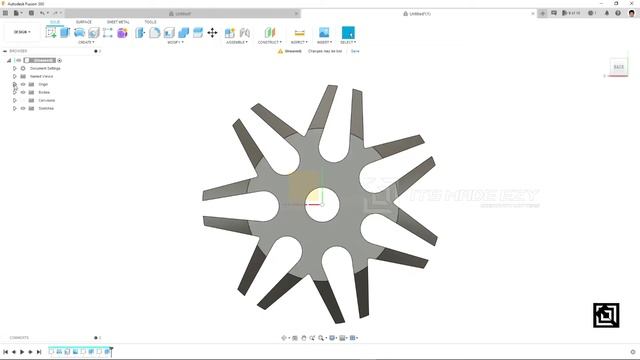Screen dimensions: 640x360
Task: Switch to the SOLID tab
Action: [x=55, y=22]
